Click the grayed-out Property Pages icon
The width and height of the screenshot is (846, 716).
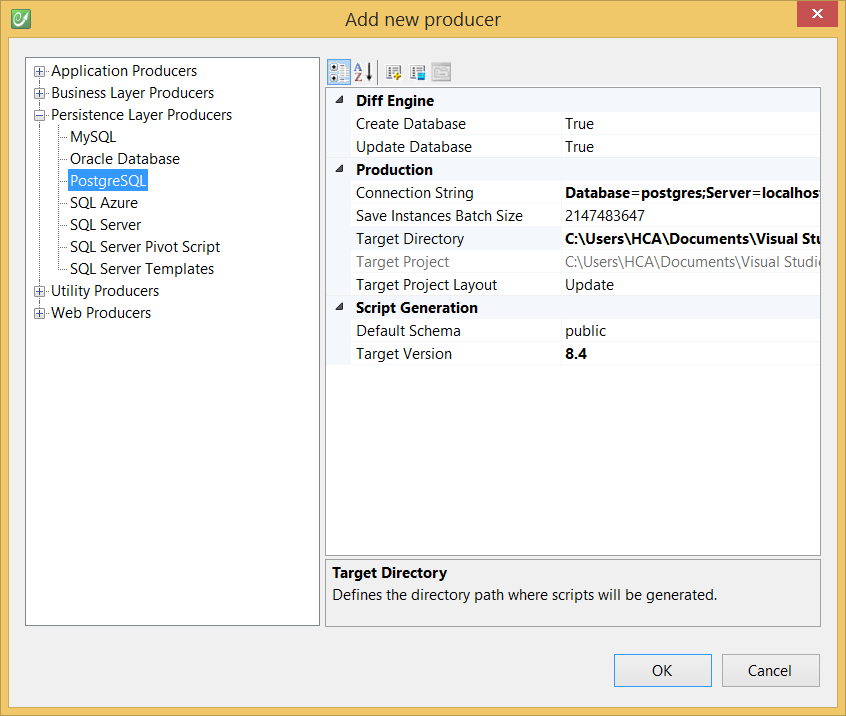tap(441, 72)
